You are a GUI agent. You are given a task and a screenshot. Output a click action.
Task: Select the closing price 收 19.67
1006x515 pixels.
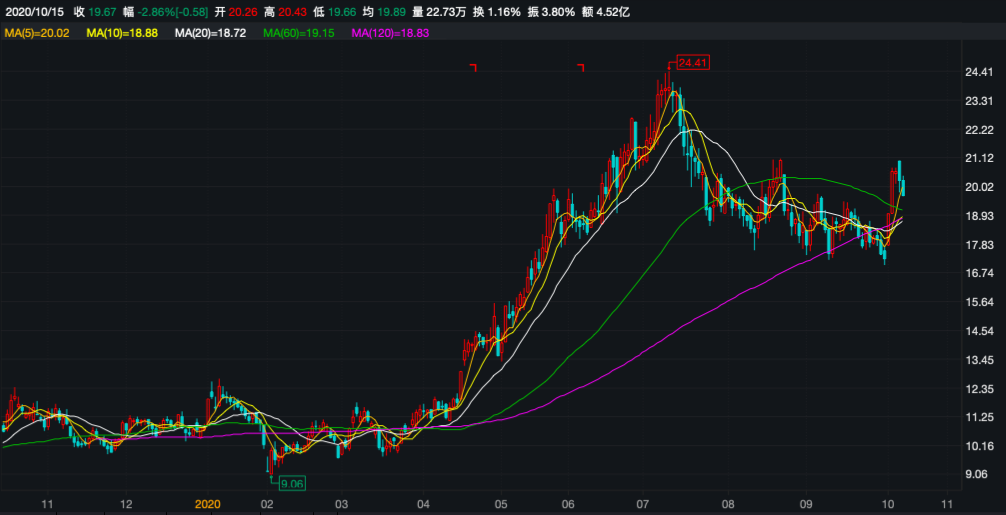(96, 12)
